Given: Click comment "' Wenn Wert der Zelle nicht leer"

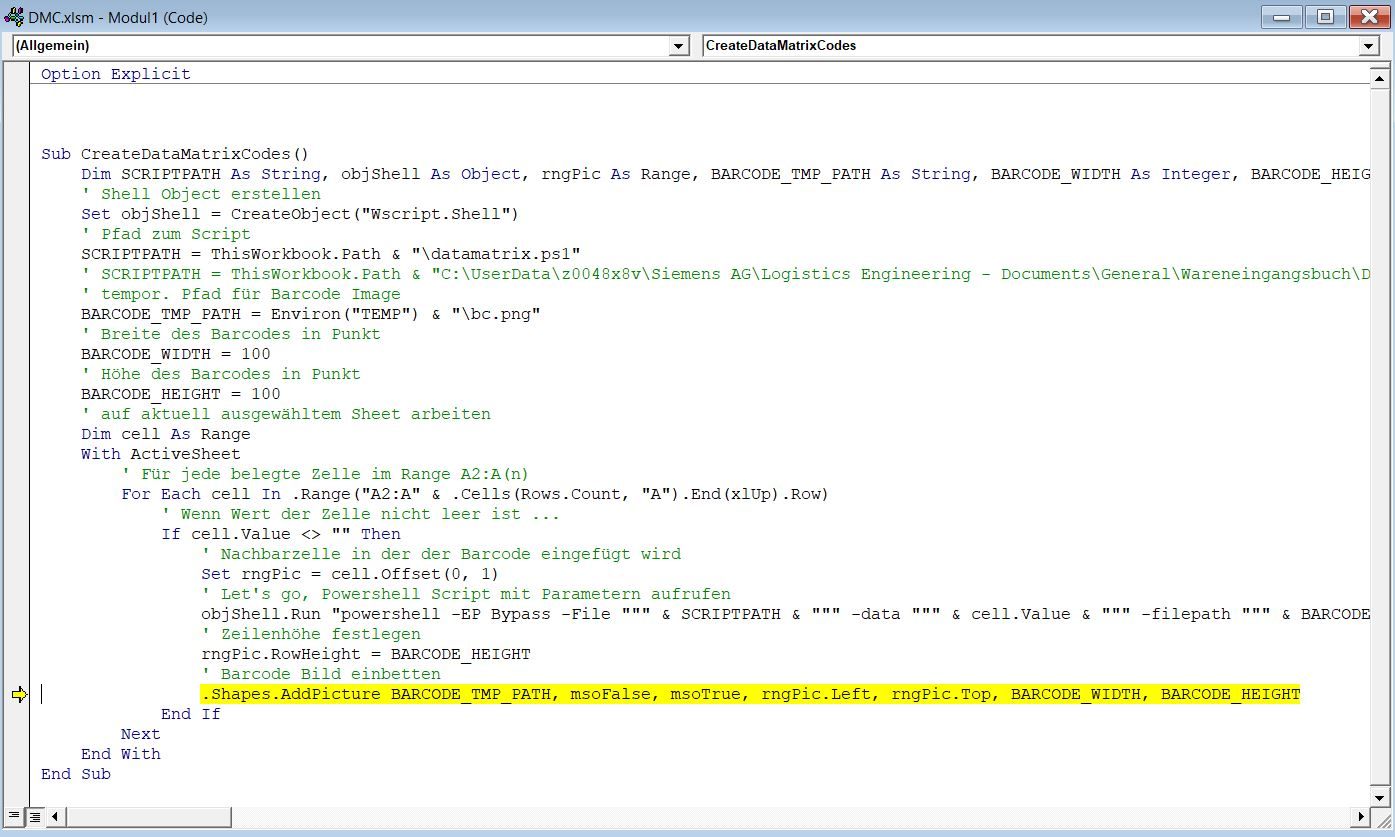Looking at the screenshot, I should (x=360, y=514).
